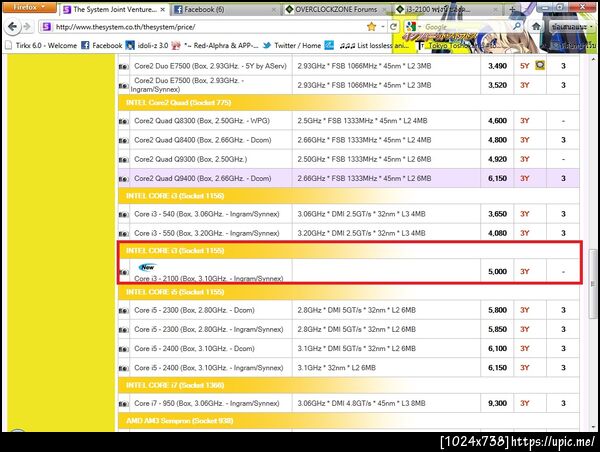Switch to The System Joint Venture tab

[x=114, y=10]
